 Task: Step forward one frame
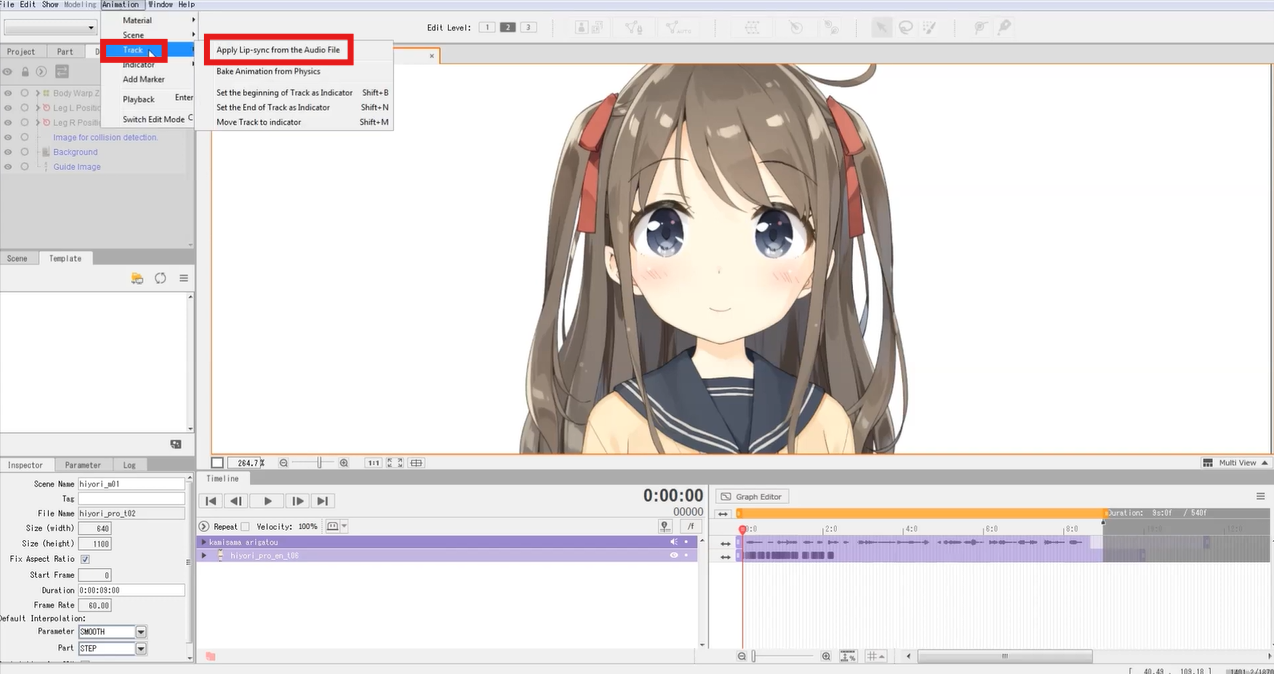coord(297,501)
